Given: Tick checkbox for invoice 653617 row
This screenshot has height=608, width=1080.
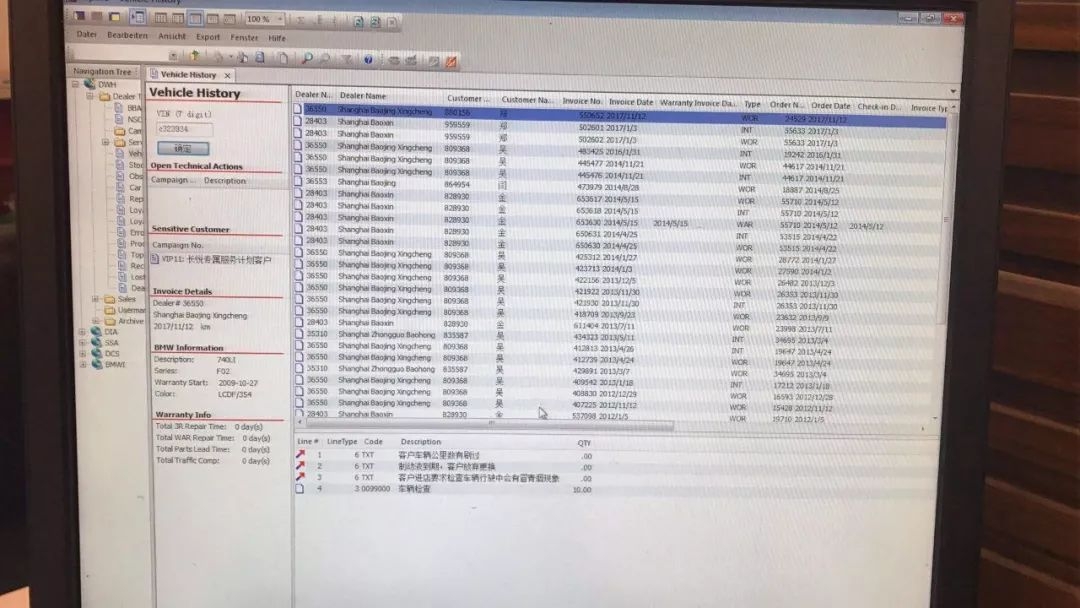Looking at the screenshot, I should coord(298,193).
